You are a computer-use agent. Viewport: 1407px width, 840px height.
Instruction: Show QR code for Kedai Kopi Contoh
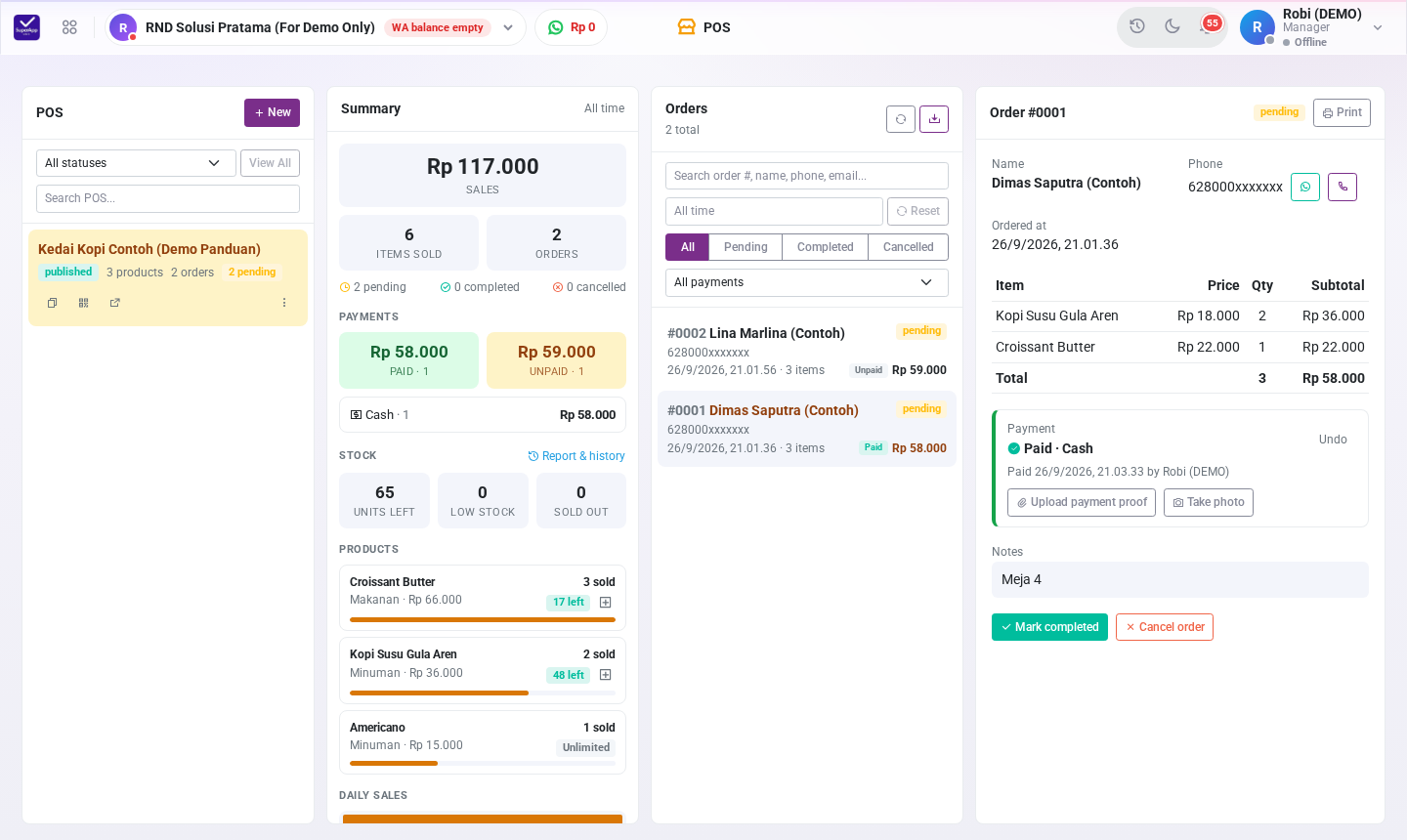(x=84, y=303)
